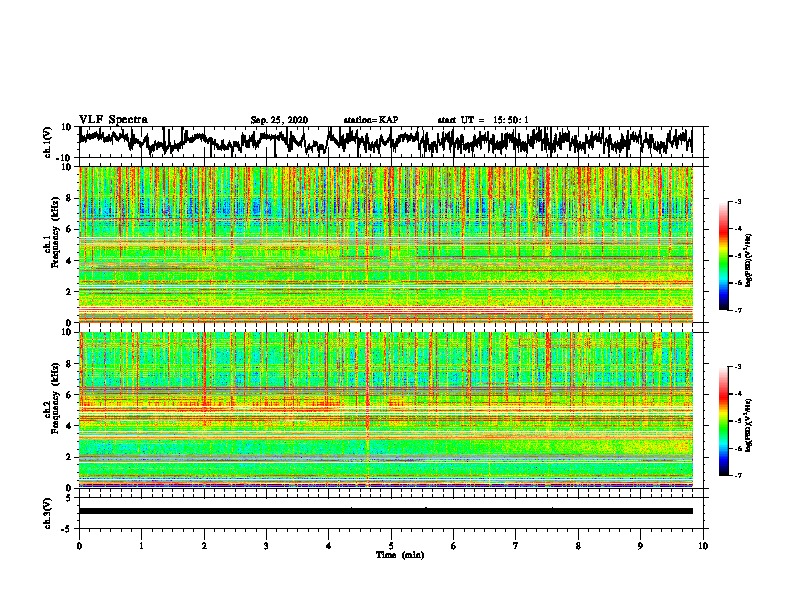The width and height of the screenshot is (792, 612).
Task: Click the "8" kHz tick on ch.1 spectrogram
Action: 70,198
